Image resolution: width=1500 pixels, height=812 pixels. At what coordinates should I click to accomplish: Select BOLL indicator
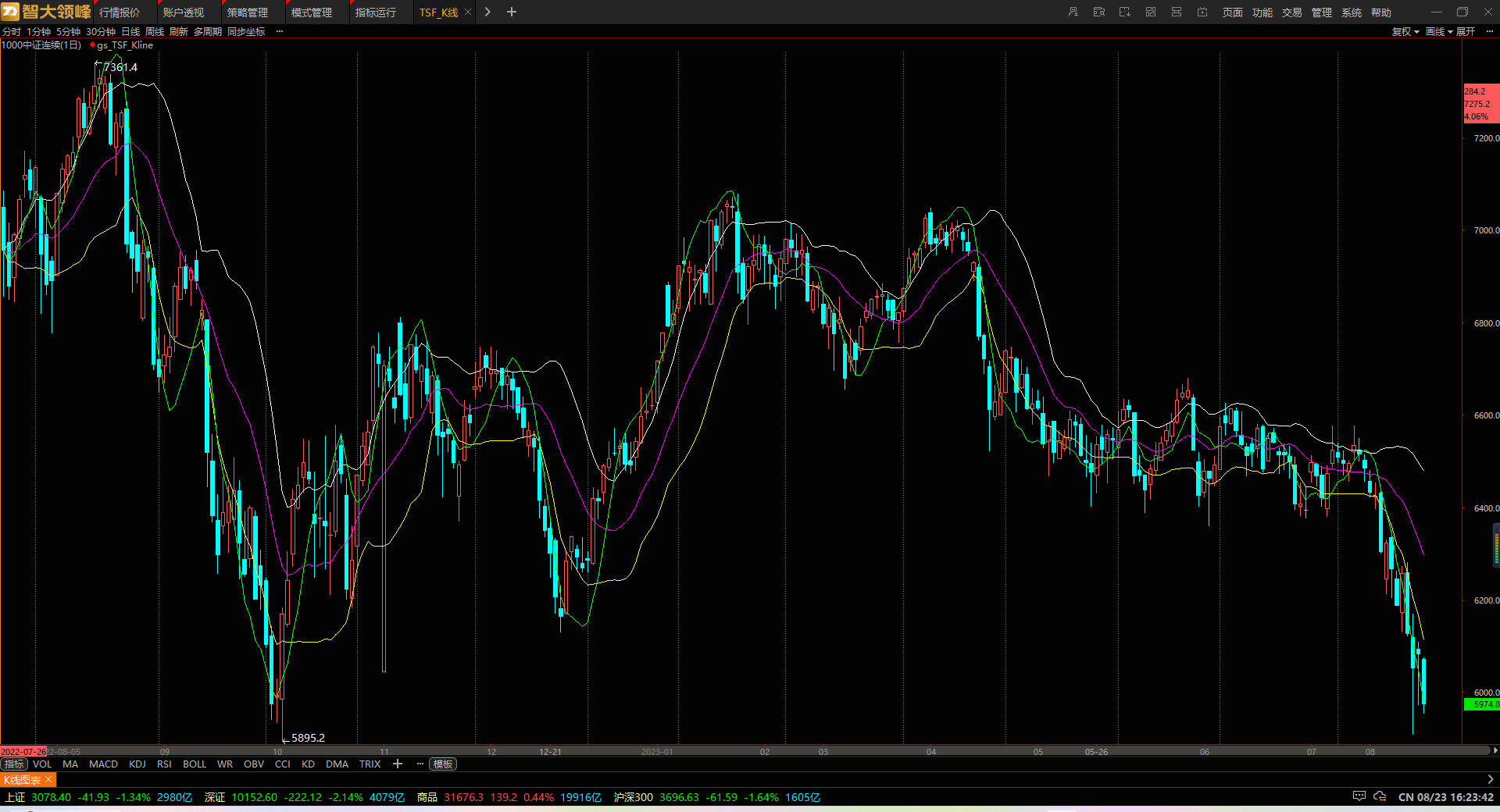coord(195,764)
